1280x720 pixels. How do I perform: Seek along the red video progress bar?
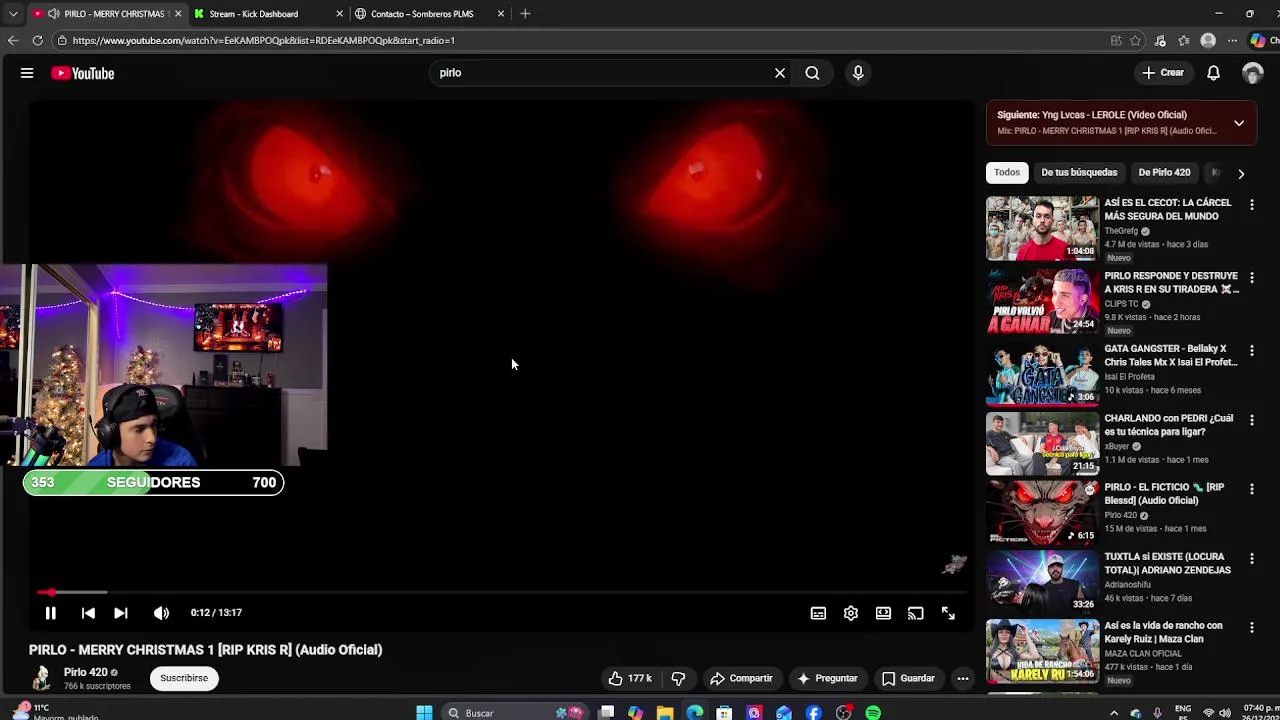tap(500, 593)
